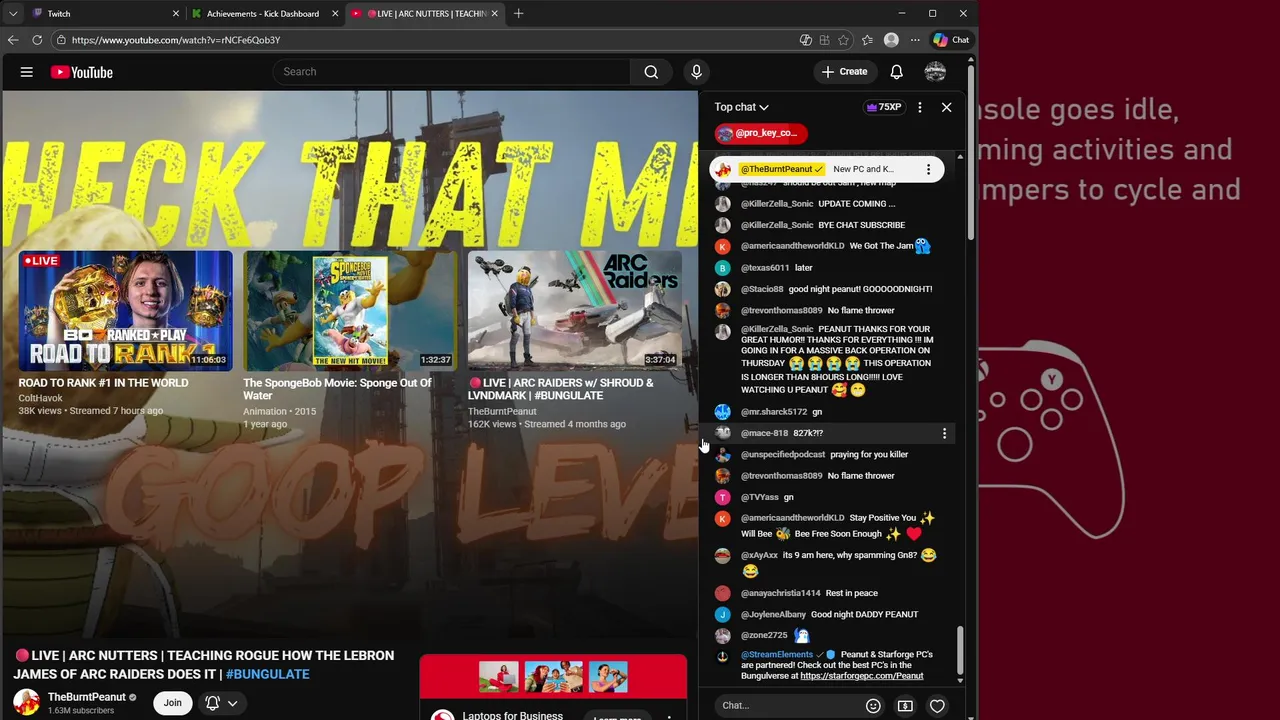The image size is (1280, 720).
Task: Open 'The SpongeBob Movie: Sponge Out Of Water' title
Action: coord(337,390)
